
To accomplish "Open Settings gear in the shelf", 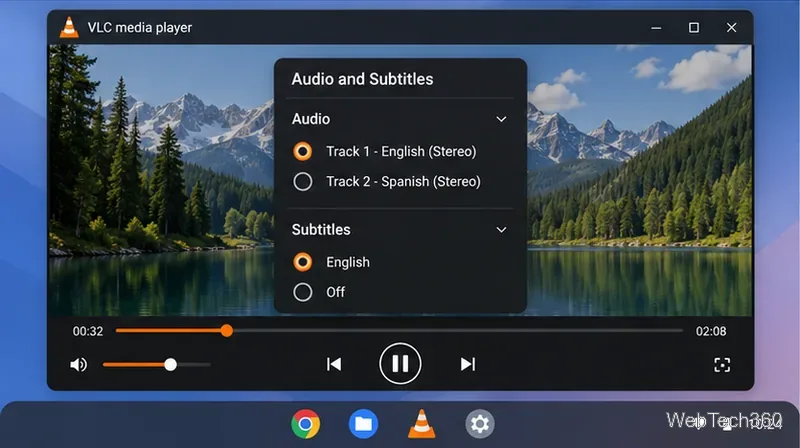I will click(x=480, y=424).
